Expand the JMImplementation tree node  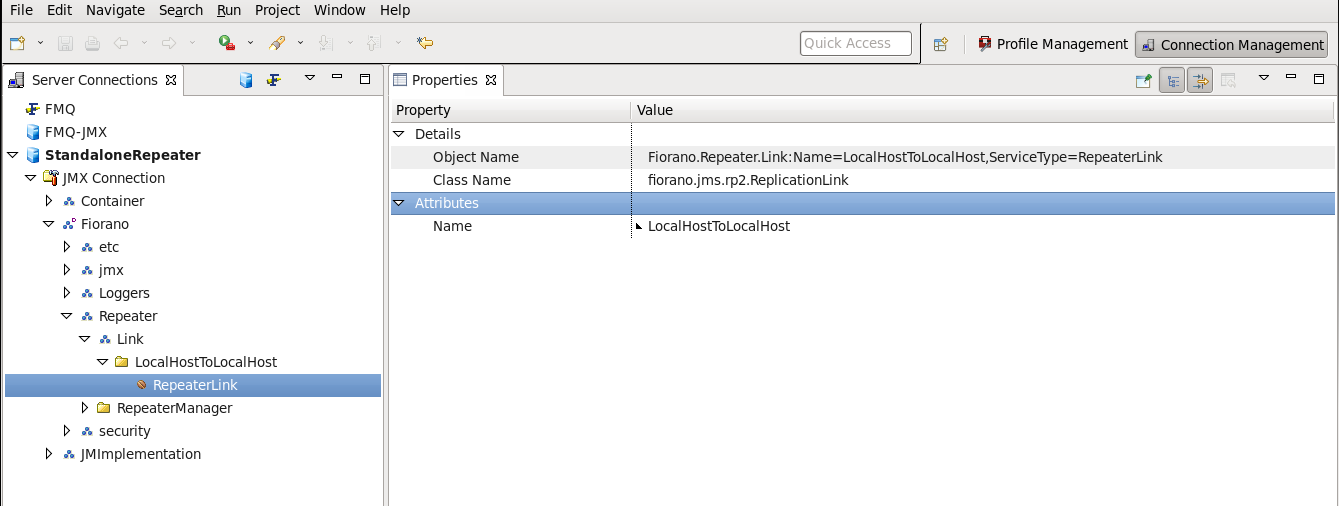point(49,454)
